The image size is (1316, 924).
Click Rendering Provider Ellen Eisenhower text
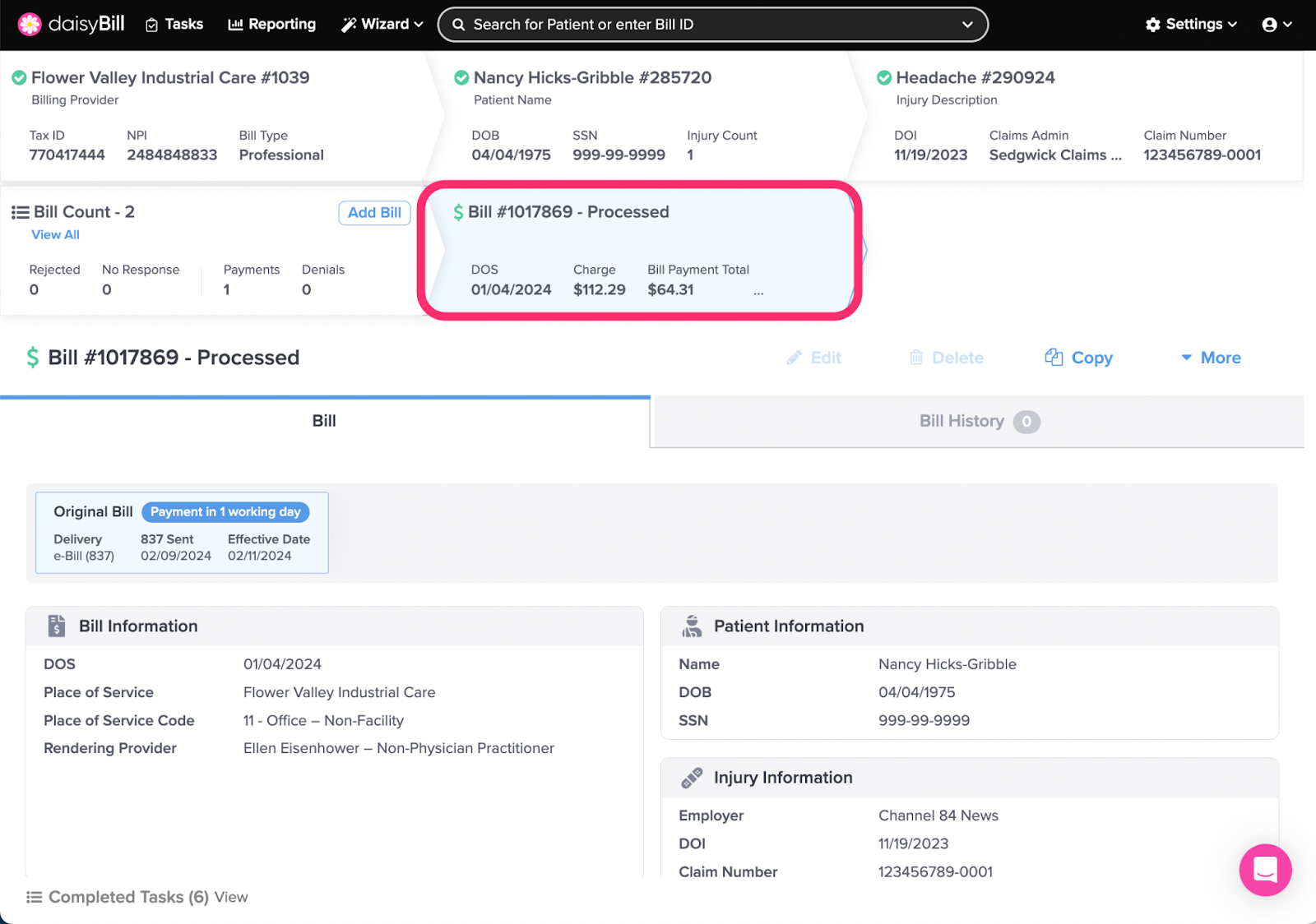point(399,748)
